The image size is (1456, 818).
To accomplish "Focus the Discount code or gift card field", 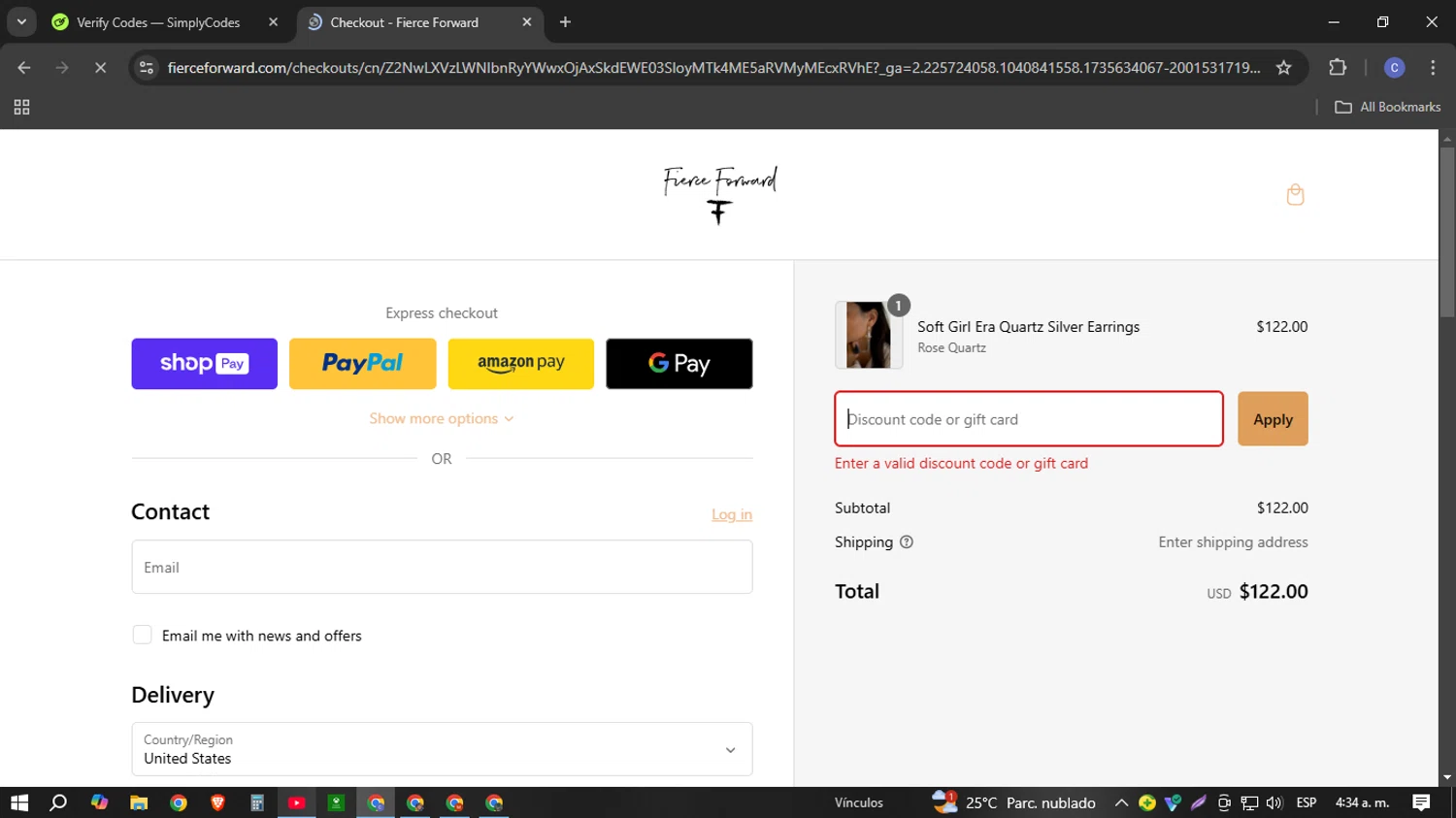I will [1029, 419].
